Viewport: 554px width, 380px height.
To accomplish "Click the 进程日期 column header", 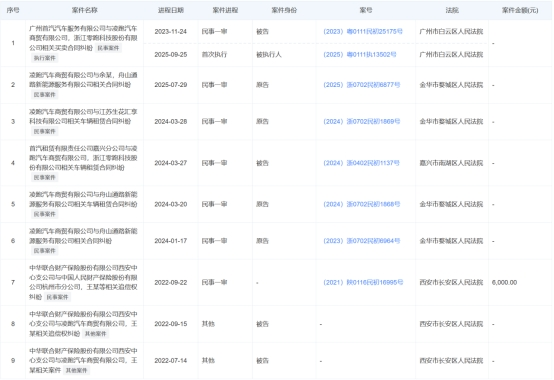I will (x=171, y=10).
